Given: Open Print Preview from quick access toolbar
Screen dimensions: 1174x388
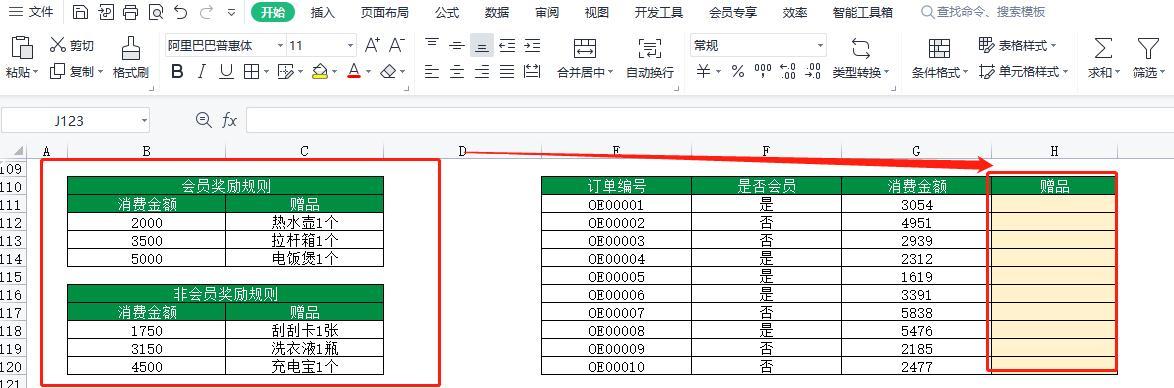Looking at the screenshot, I should pyautogui.click(x=156, y=12).
